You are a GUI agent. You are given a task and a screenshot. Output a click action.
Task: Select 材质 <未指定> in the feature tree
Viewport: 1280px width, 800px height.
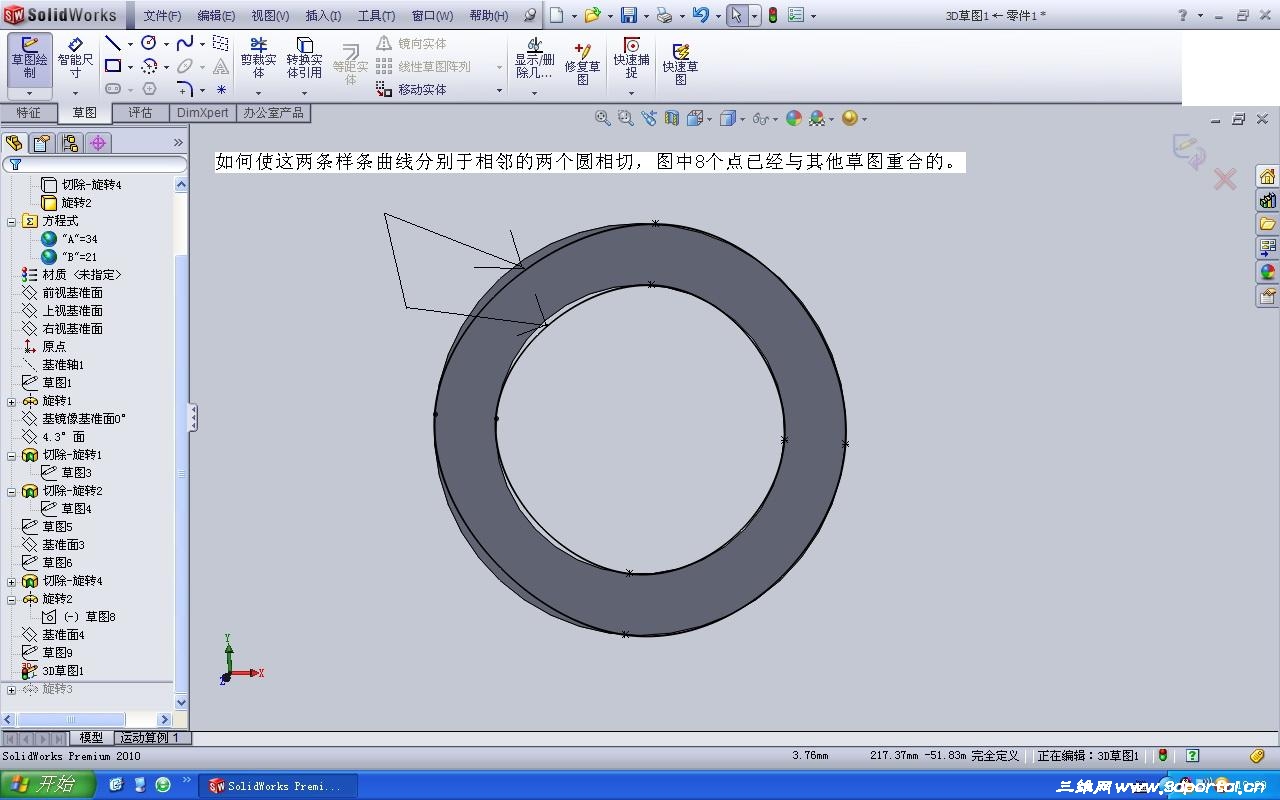(x=81, y=275)
